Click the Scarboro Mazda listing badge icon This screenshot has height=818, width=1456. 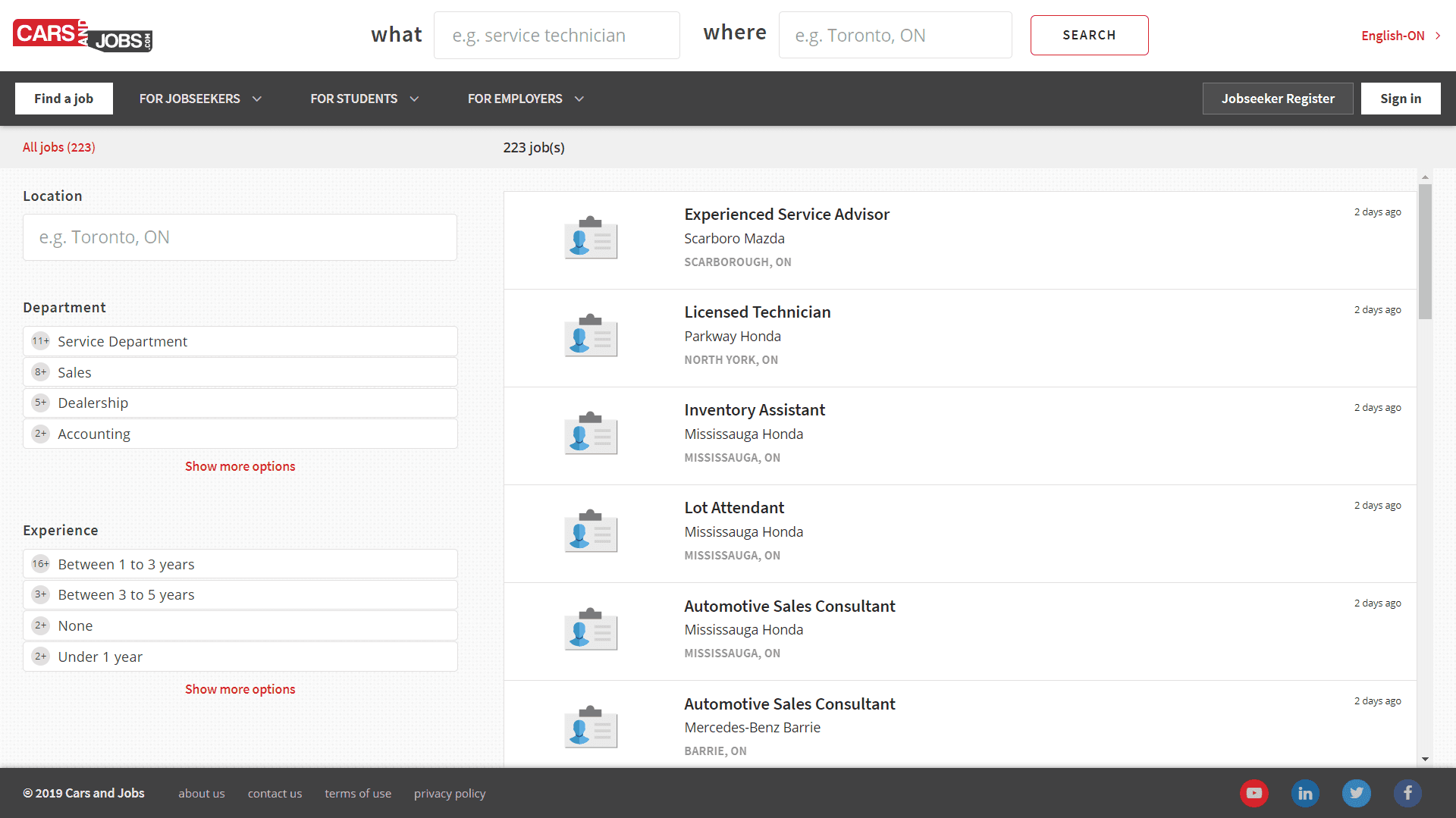coord(591,238)
